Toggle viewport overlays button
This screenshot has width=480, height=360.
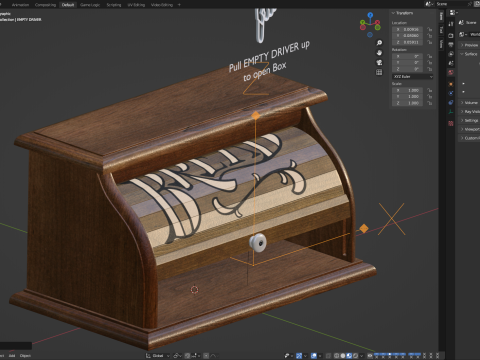point(314,356)
